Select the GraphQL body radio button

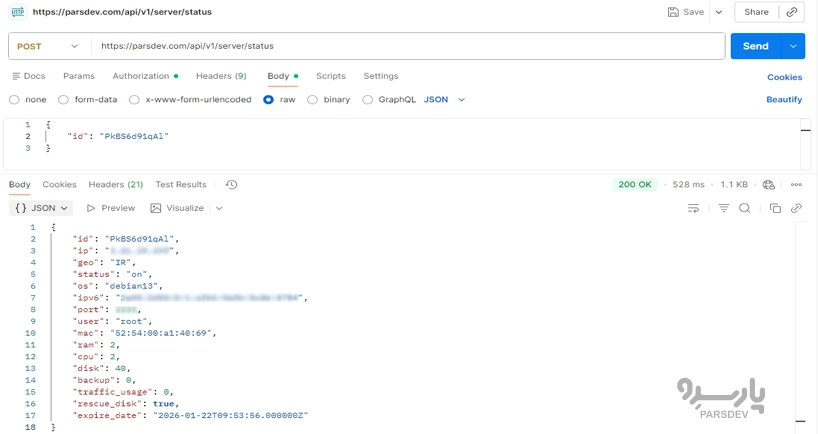368,100
